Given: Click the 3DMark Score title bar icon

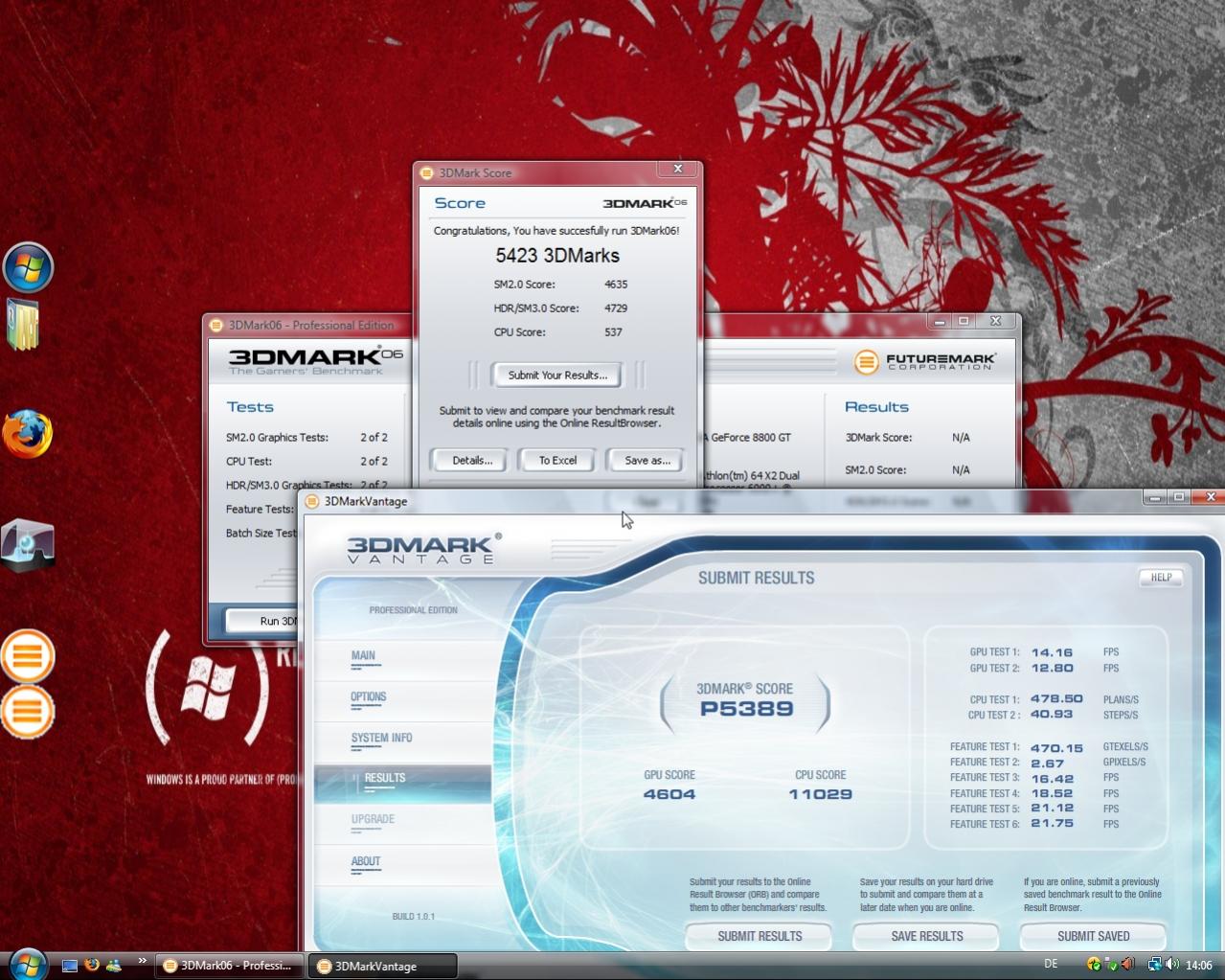Looking at the screenshot, I should point(427,172).
